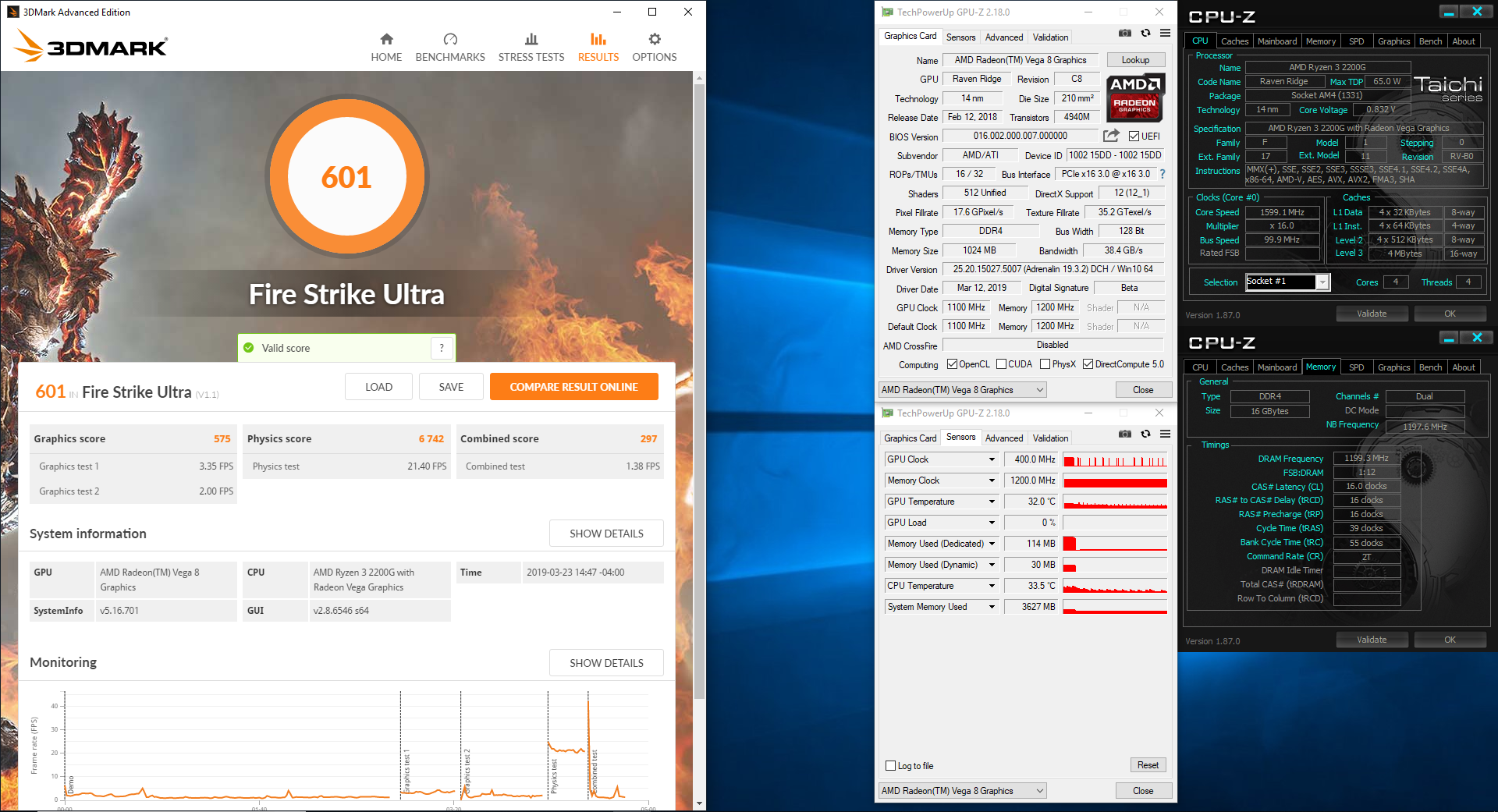The image size is (1498, 812).
Task: Switch to Validation tab in Sensors GPU-Z
Action: tap(1050, 438)
